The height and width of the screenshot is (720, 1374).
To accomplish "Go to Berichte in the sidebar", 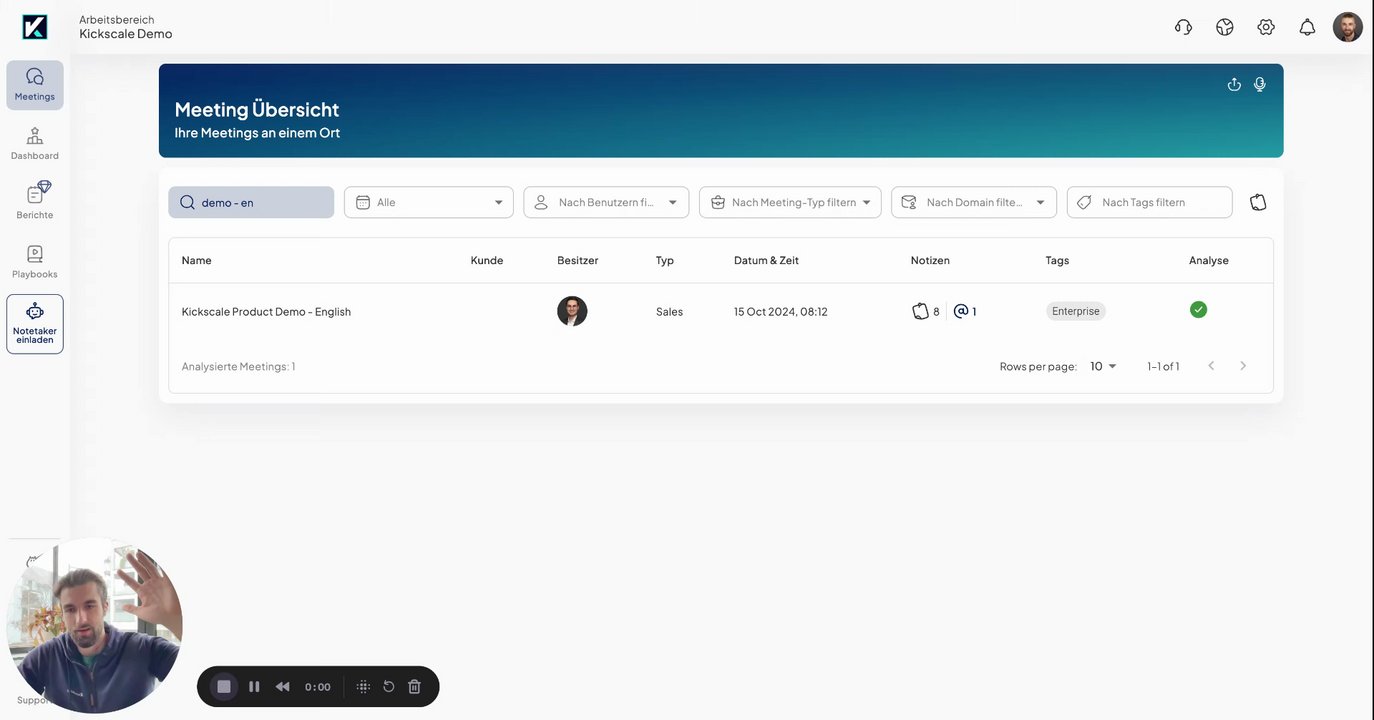I will point(35,202).
